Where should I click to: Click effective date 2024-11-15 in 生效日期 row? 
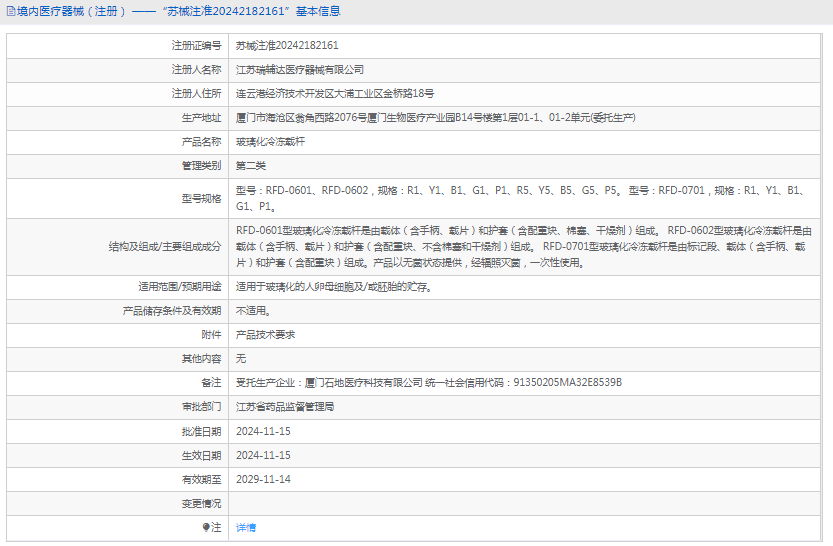tap(263, 455)
